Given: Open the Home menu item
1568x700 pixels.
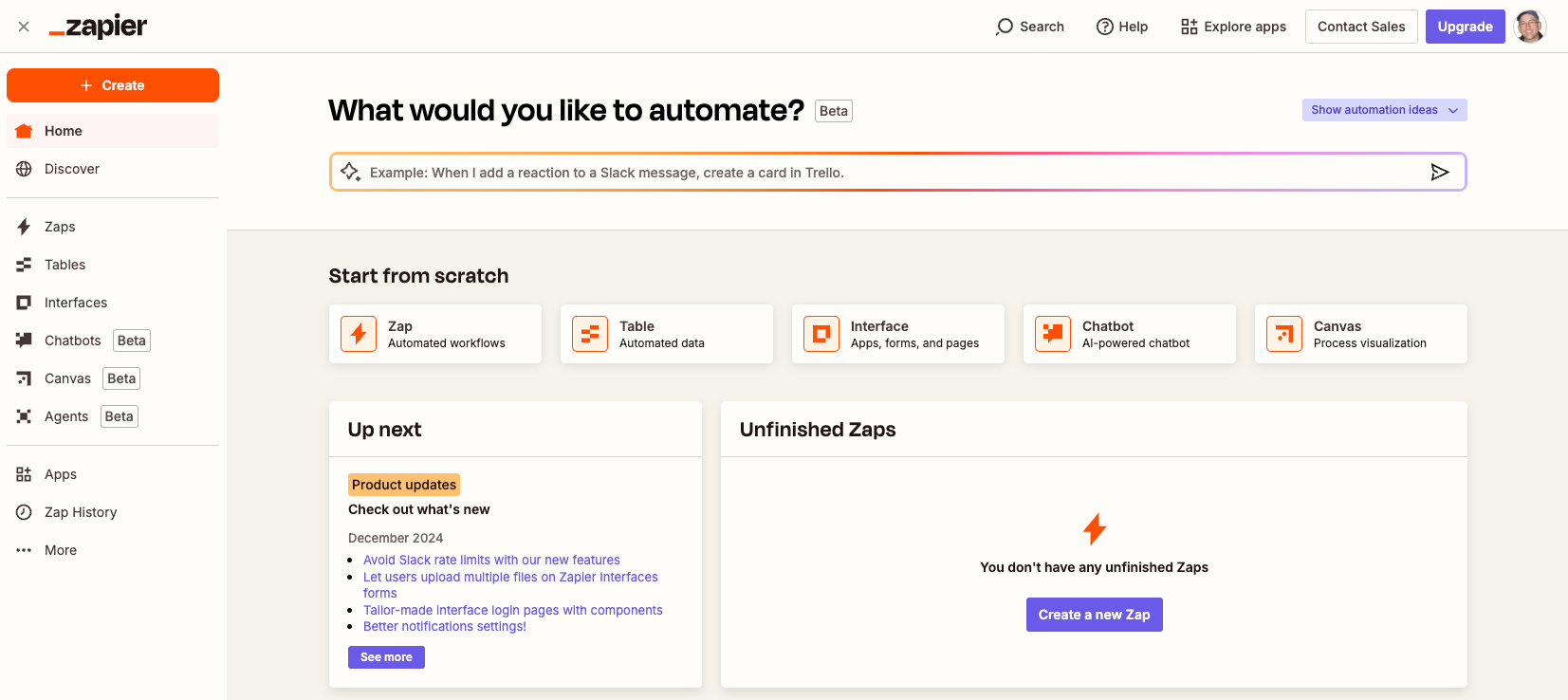Looking at the screenshot, I should pyautogui.click(x=113, y=131).
